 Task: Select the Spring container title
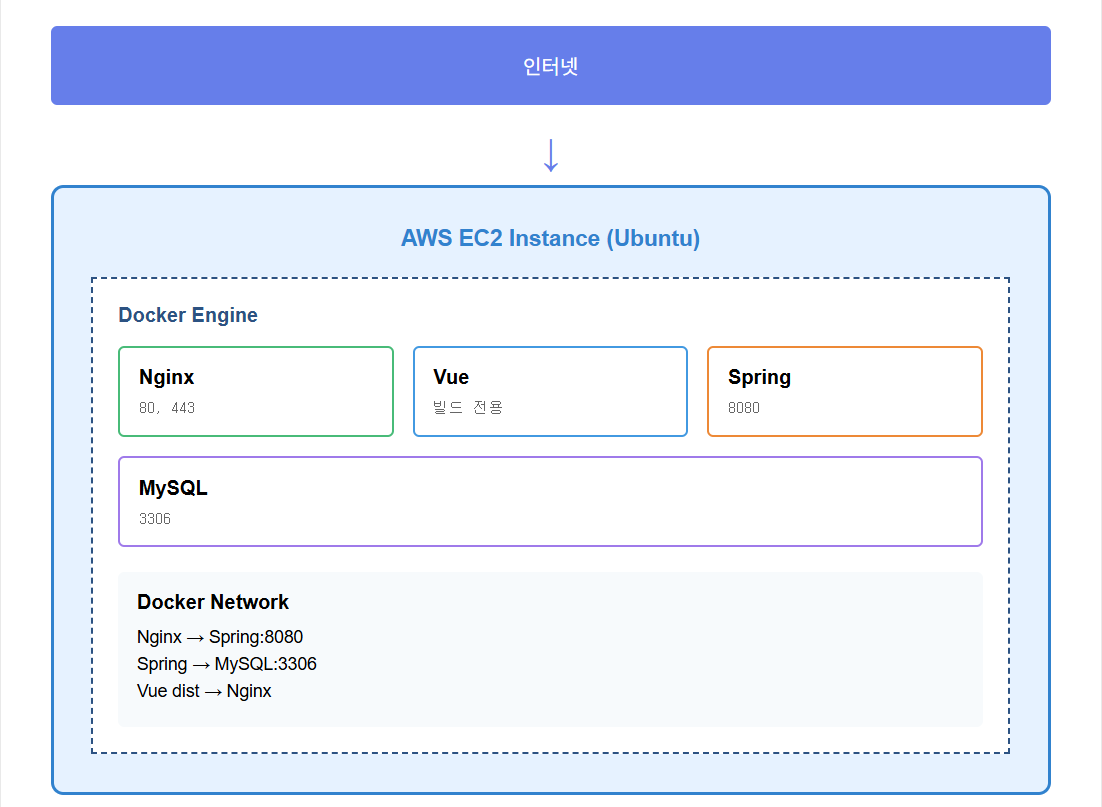759,377
